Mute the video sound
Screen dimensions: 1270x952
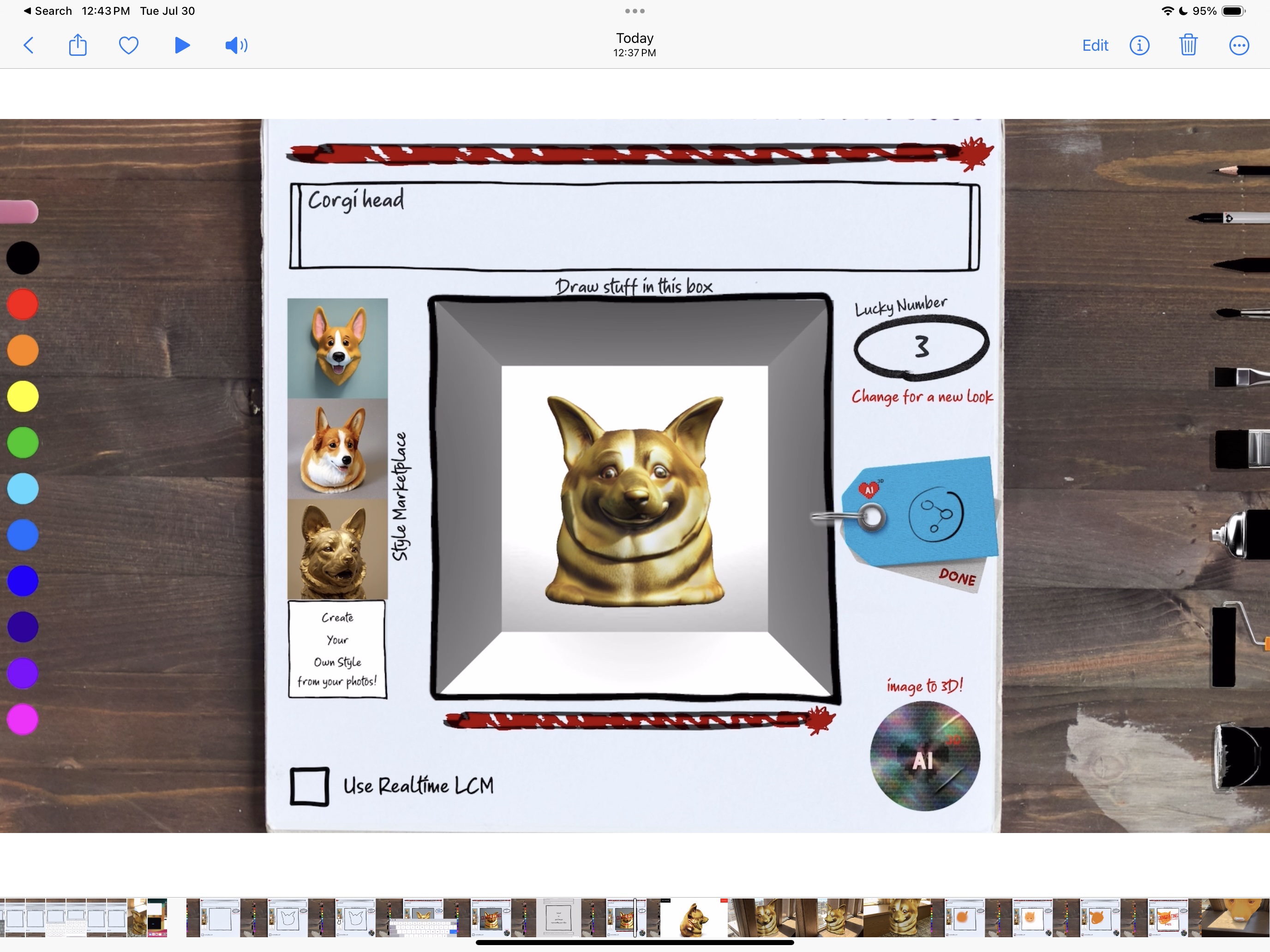[236, 45]
